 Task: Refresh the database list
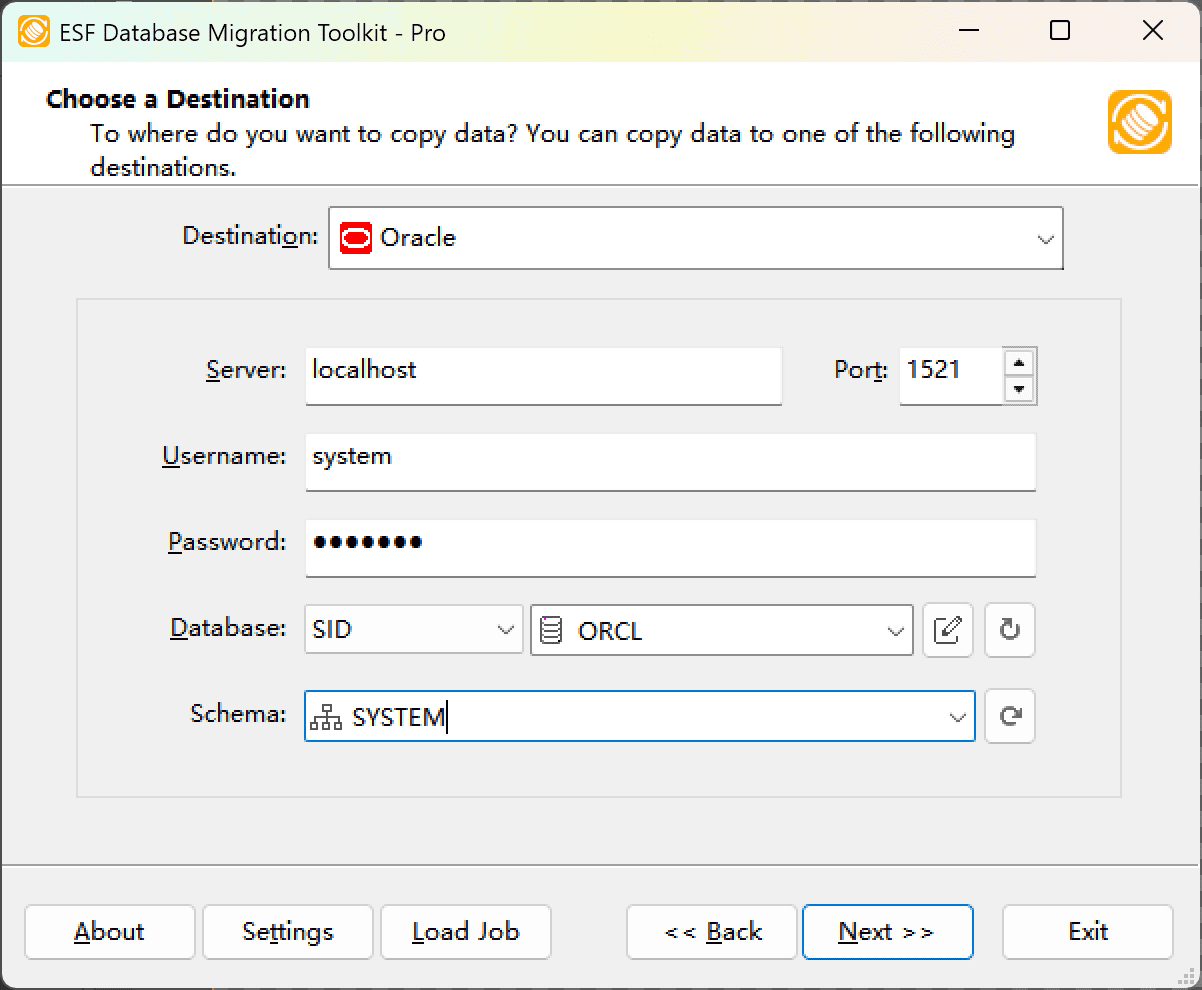(1009, 630)
